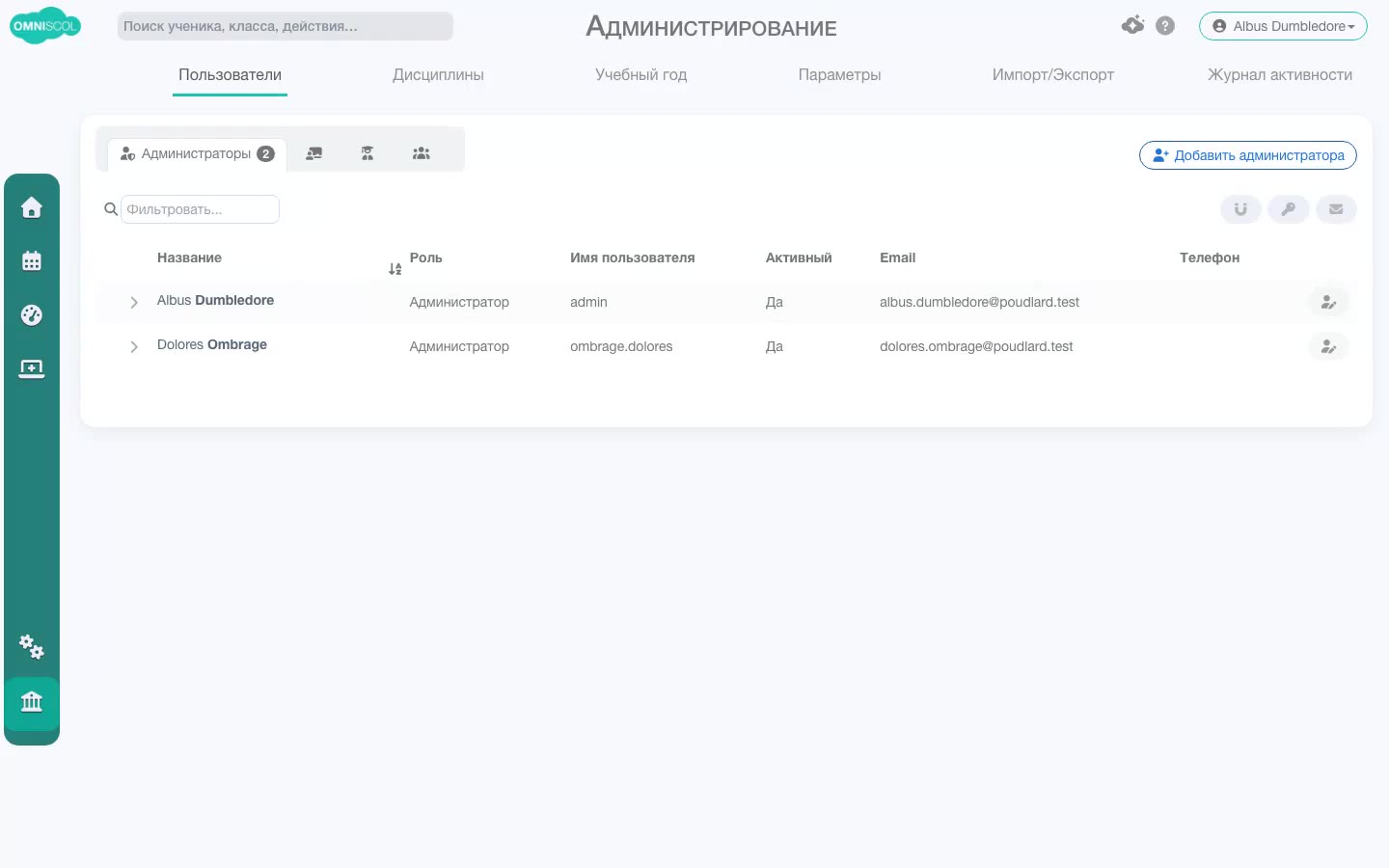This screenshot has height=868, width=1389.
Task: Open the dashboard gauge icon in the sidebar
Action: (32, 315)
